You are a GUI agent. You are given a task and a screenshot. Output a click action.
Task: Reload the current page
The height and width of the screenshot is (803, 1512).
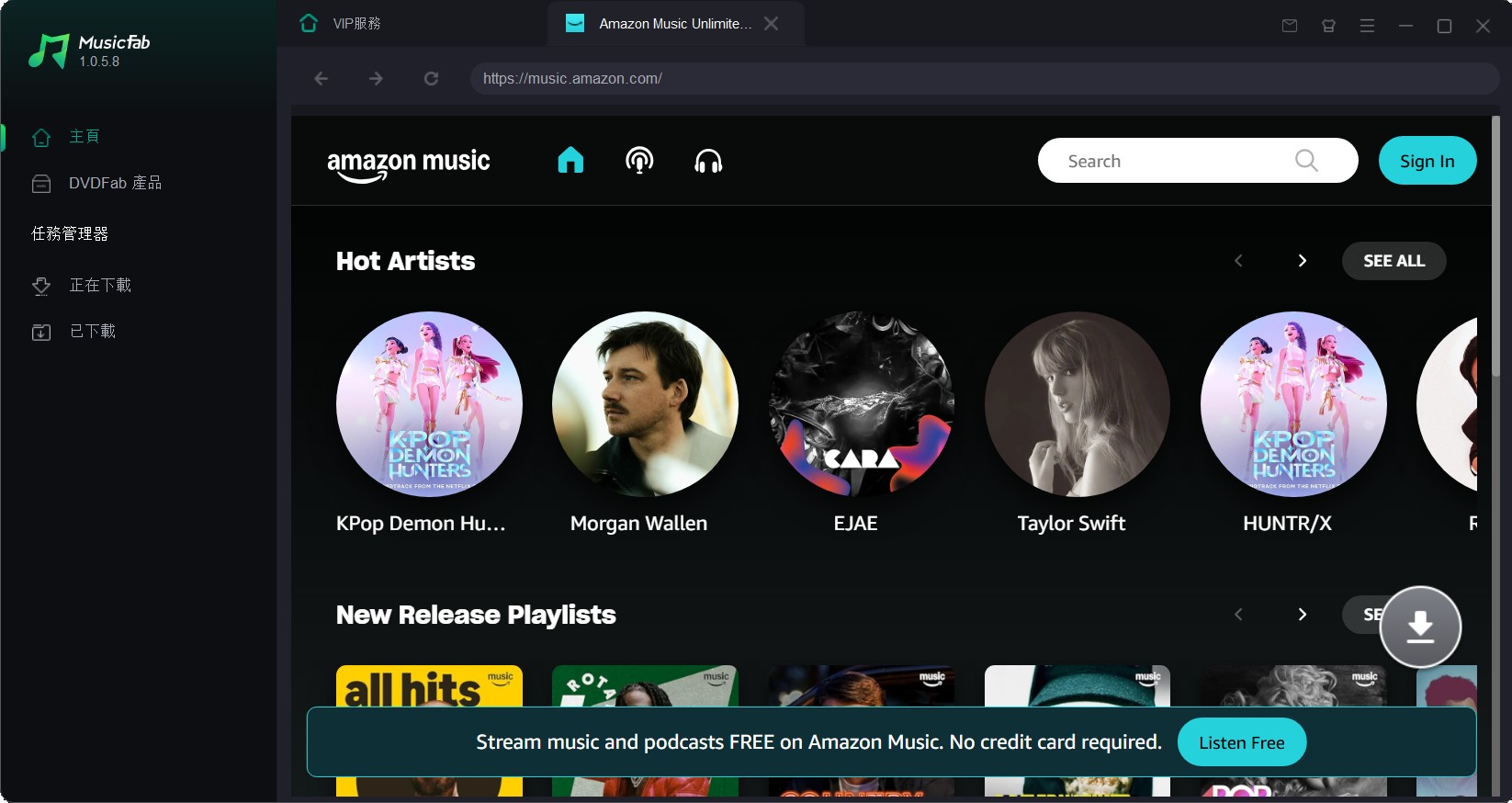431,79
